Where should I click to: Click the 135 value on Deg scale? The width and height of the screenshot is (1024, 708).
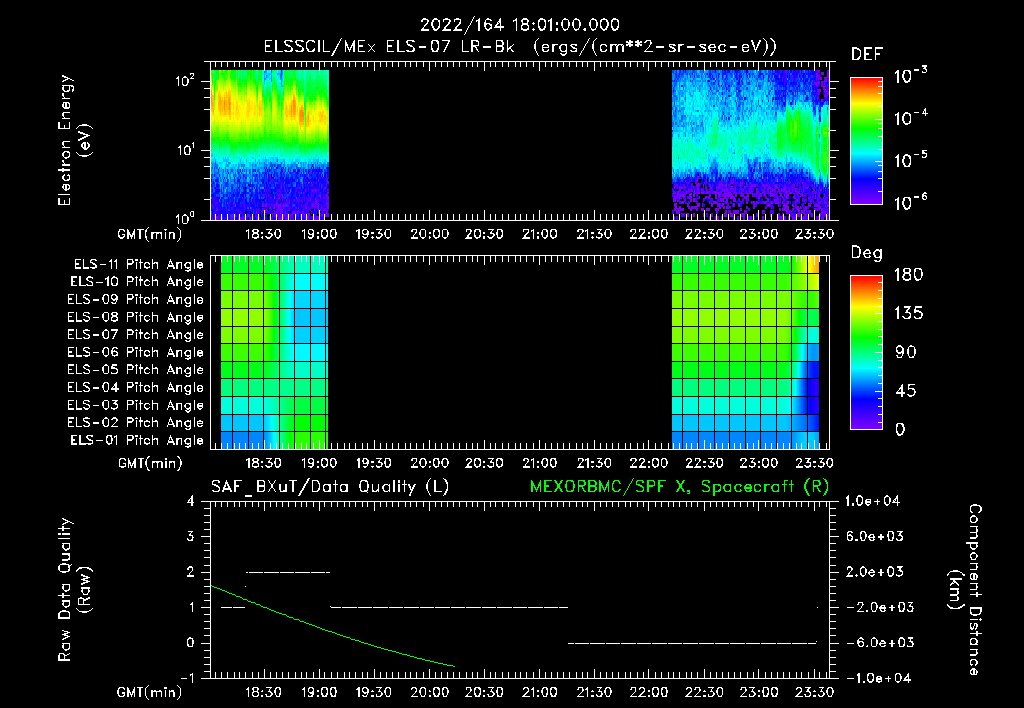pos(908,314)
